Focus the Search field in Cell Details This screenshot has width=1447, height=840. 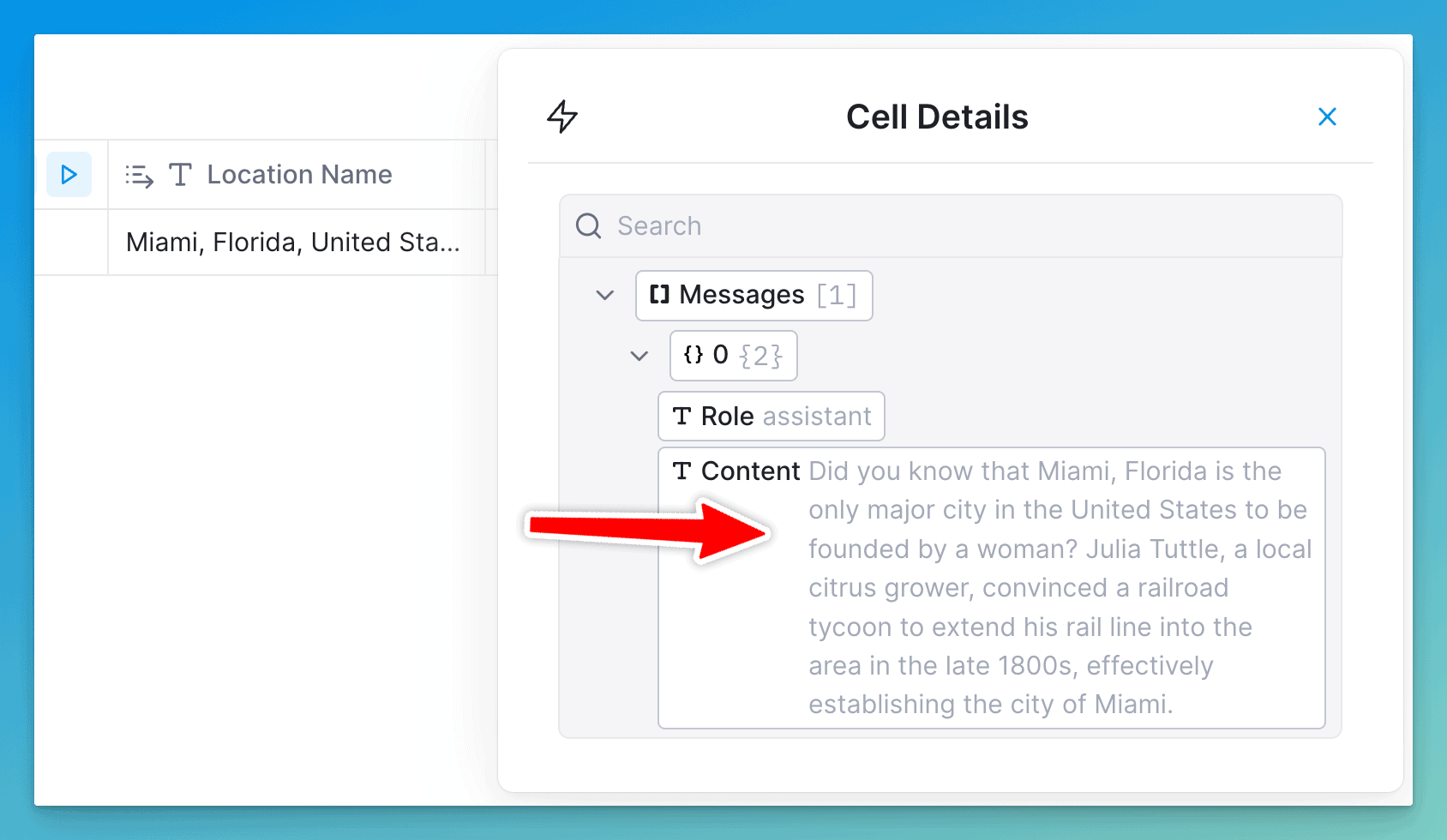(x=969, y=226)
